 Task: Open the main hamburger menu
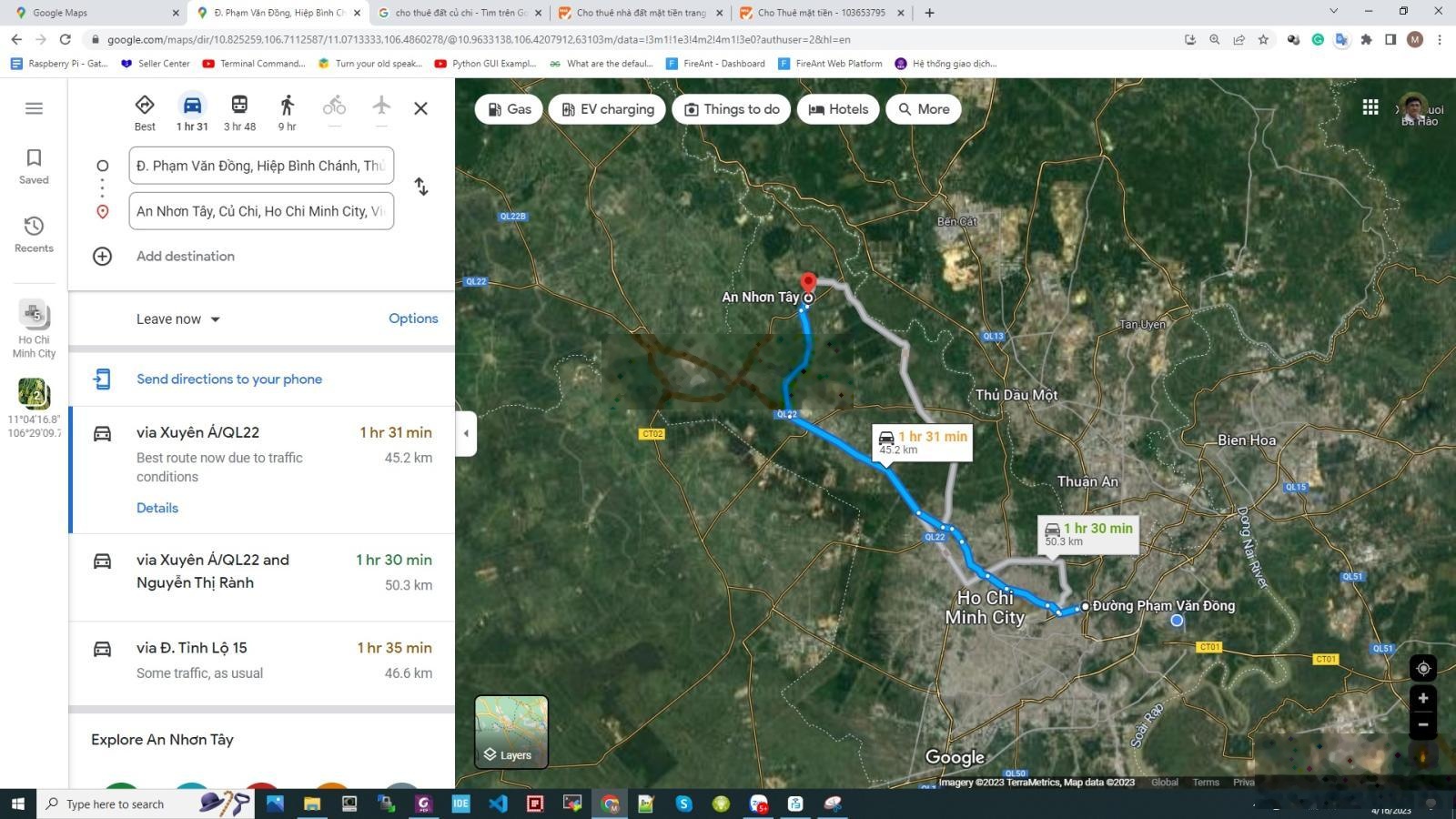pos(34,108)
